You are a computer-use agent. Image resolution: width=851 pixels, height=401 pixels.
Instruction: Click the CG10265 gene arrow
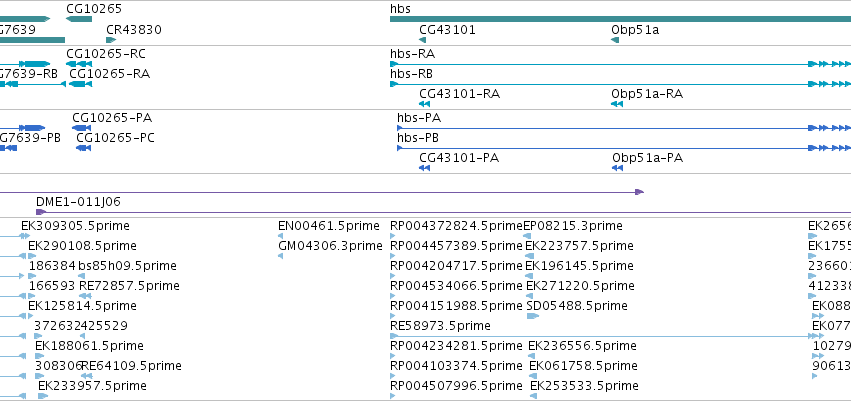click(x=79, y=19)
